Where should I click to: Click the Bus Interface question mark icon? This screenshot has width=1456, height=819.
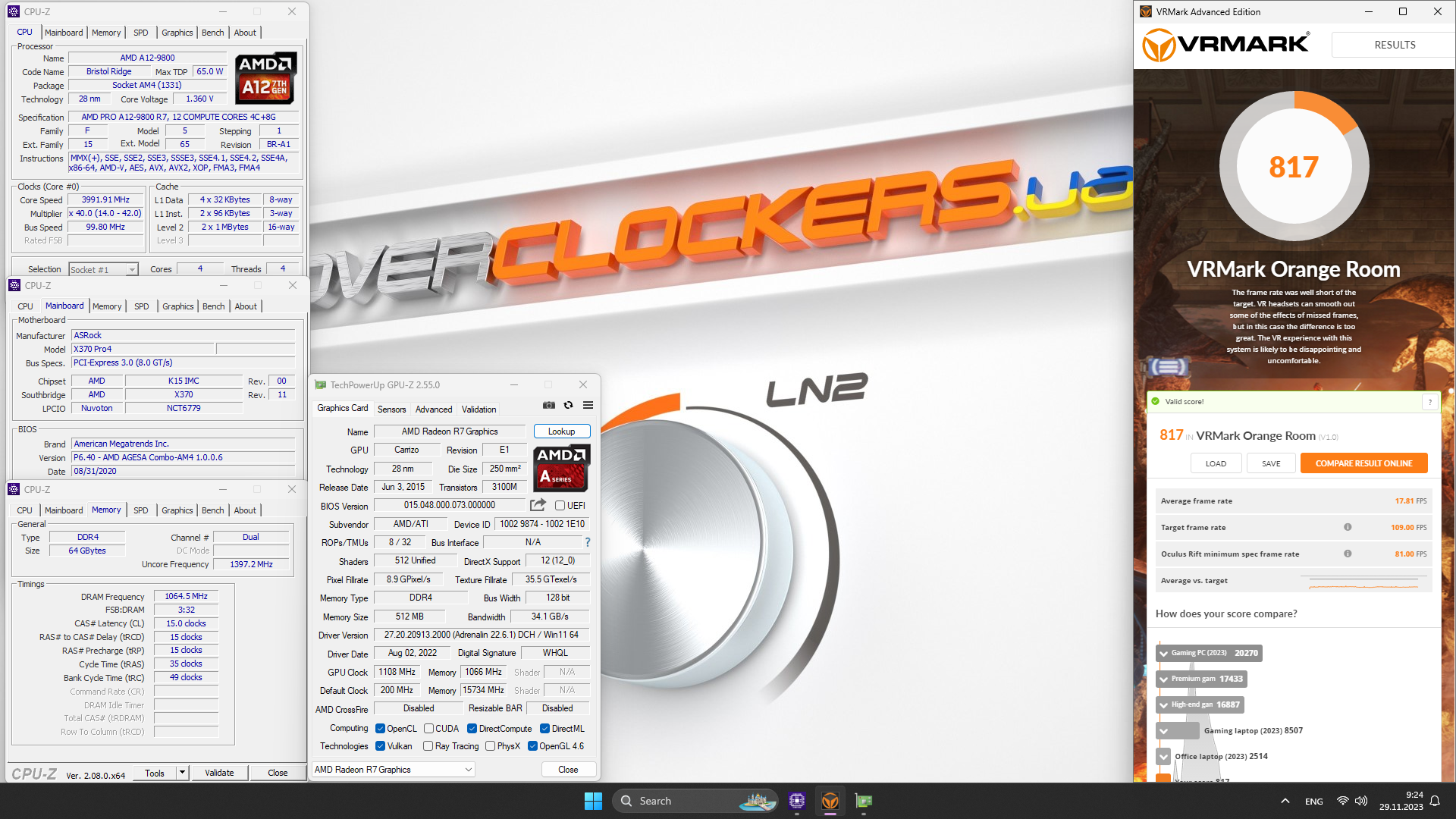[588, 542]
